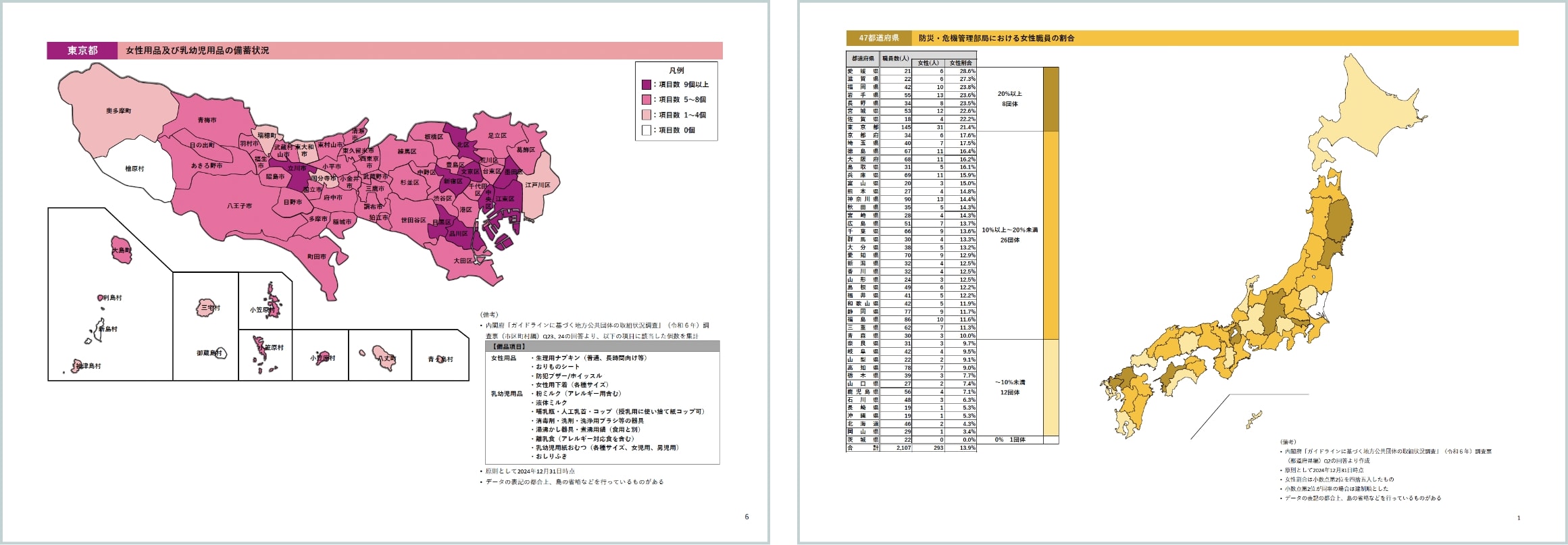Select 八王子市 on the map
The width and height of the screenshot is (1568, 545).
(x=239, y=206)
